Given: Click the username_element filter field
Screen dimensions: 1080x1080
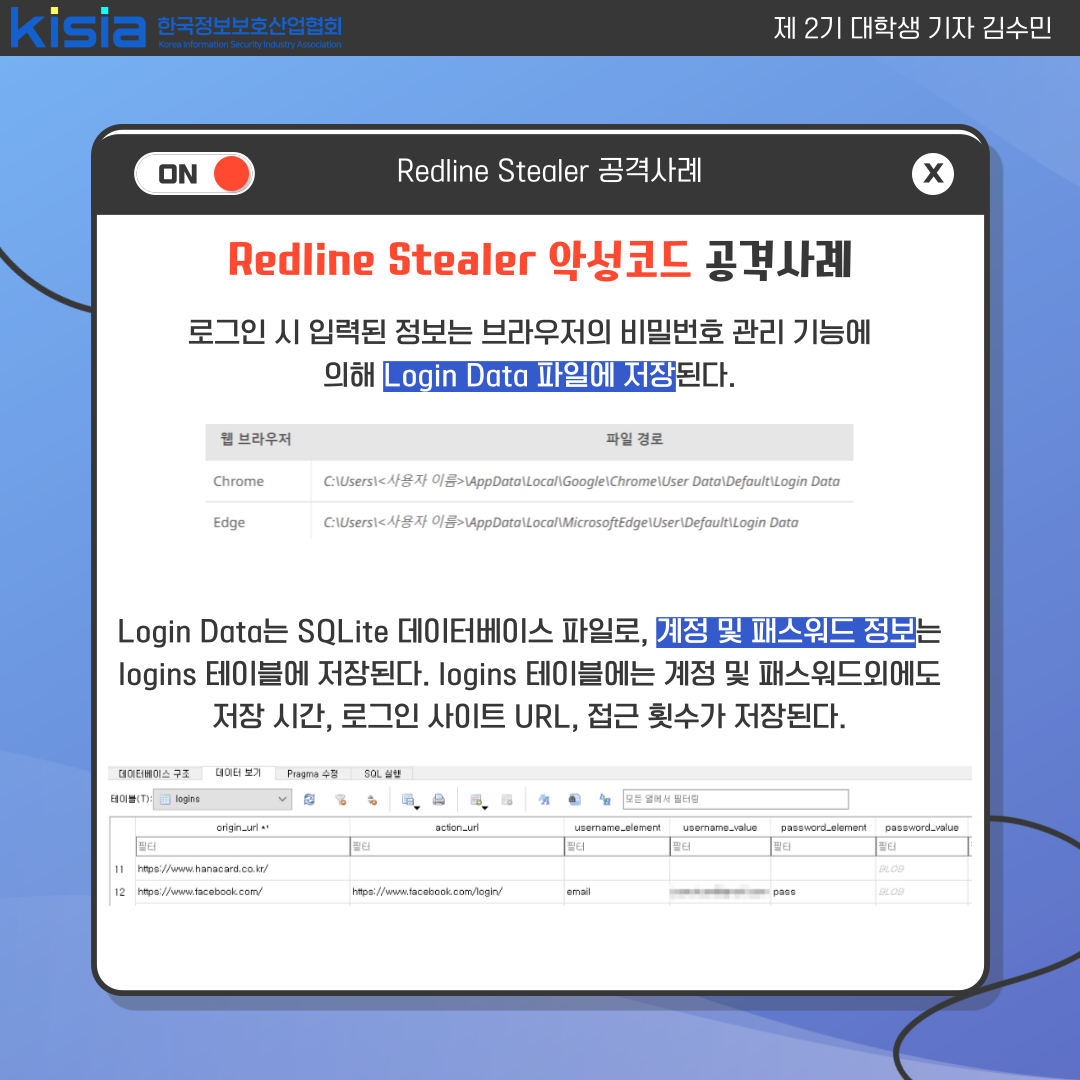Looking at the screenshot, I should tap(617, 847).
